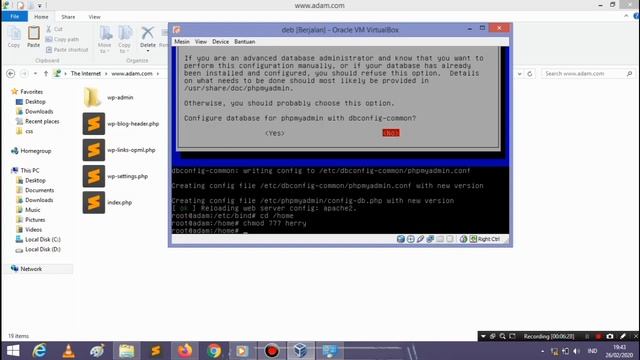Viewport: 640px width, 360px height.
Task: Select the wp-settings.php file
Action: (x=116, y=176)
